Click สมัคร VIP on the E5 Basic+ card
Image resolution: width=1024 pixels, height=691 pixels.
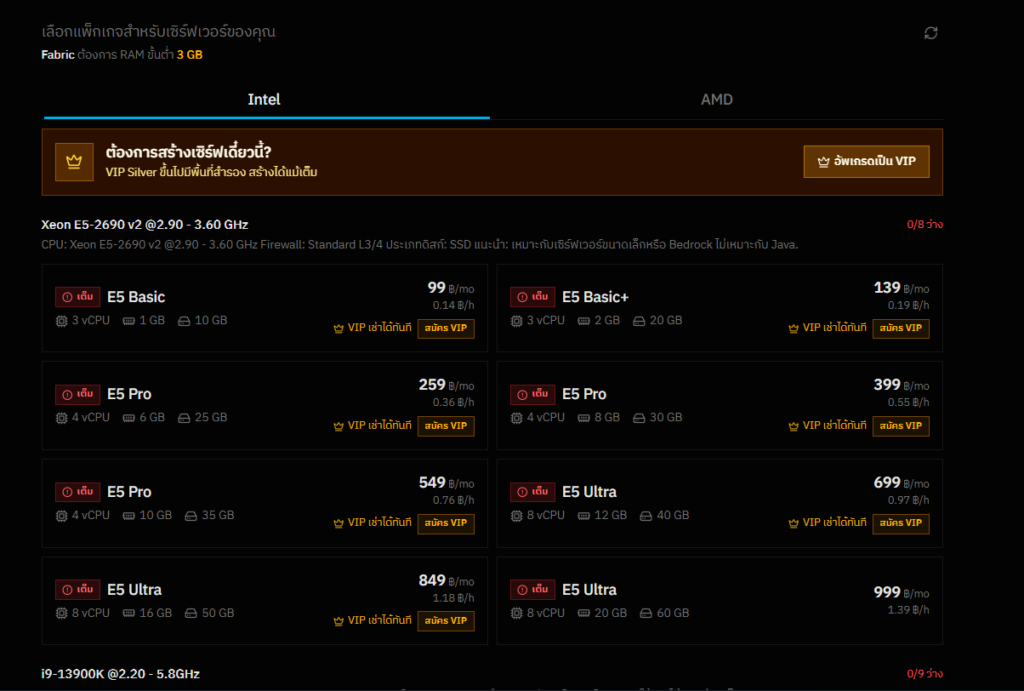(x=901, y=328)
